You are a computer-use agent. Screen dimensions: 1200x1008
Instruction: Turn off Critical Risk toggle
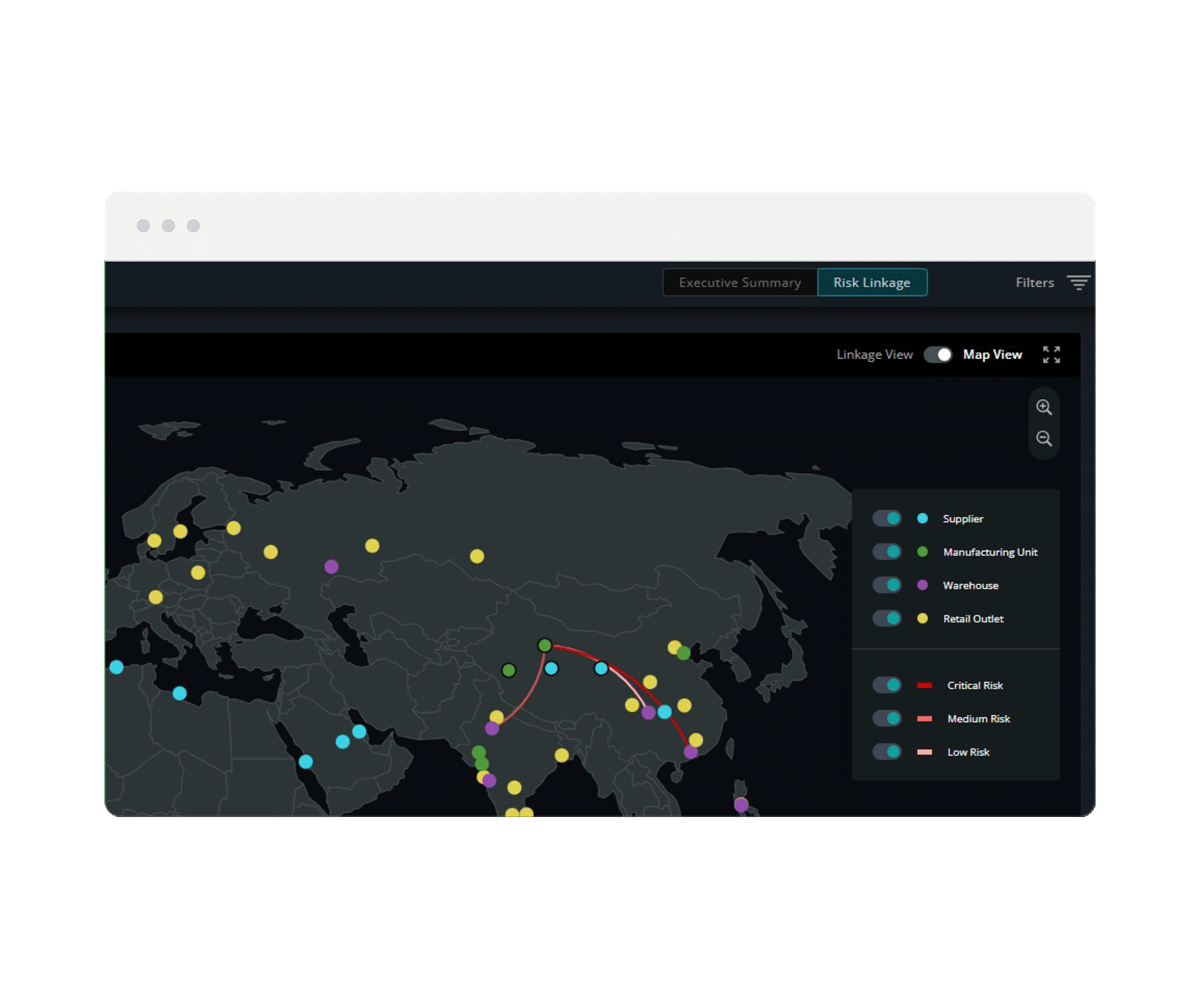[x=887, y=685]
